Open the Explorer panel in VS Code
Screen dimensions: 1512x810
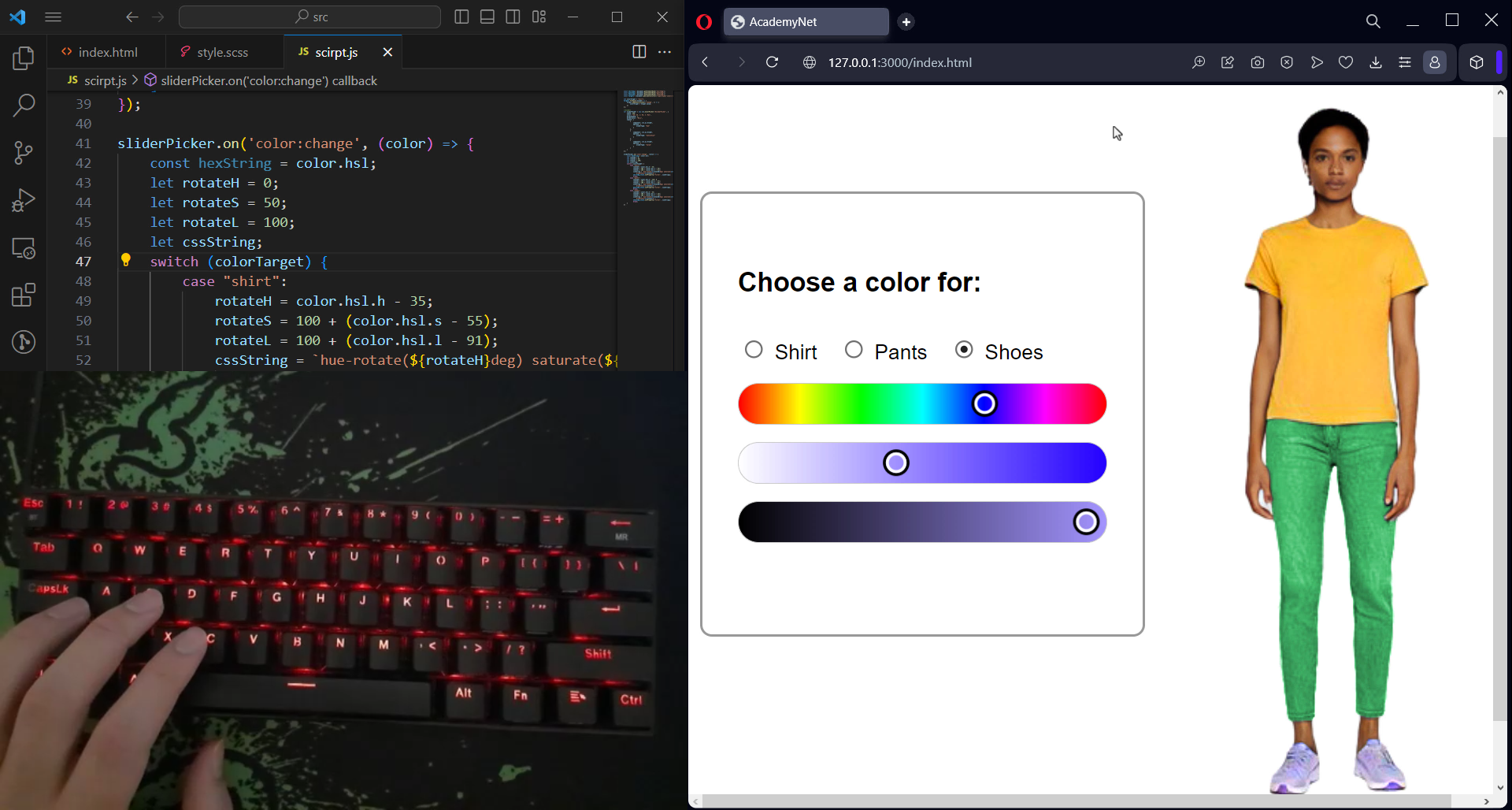pyautogui.click(x=24, y=58)
